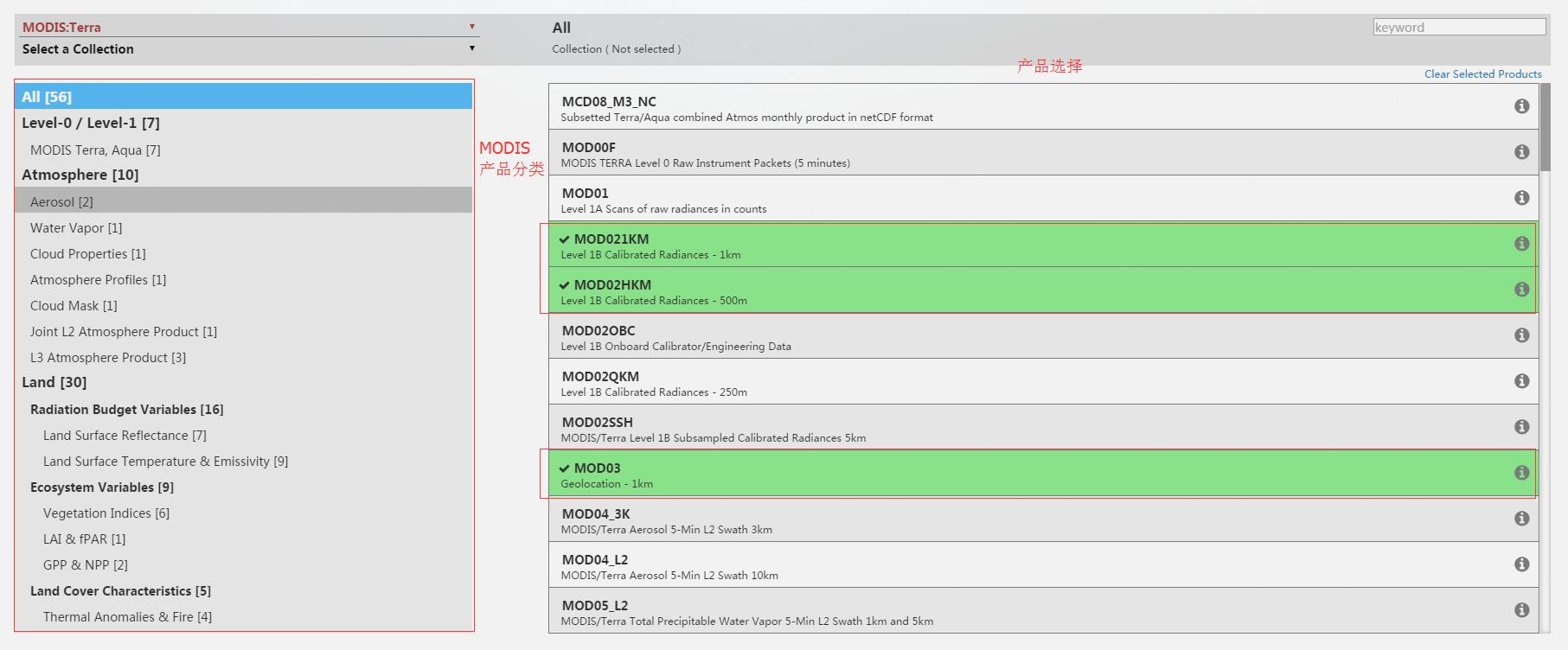Show info for MOD02QKM product
The height and width of the screenshot is (650, 1568).
click(1521, 381)
